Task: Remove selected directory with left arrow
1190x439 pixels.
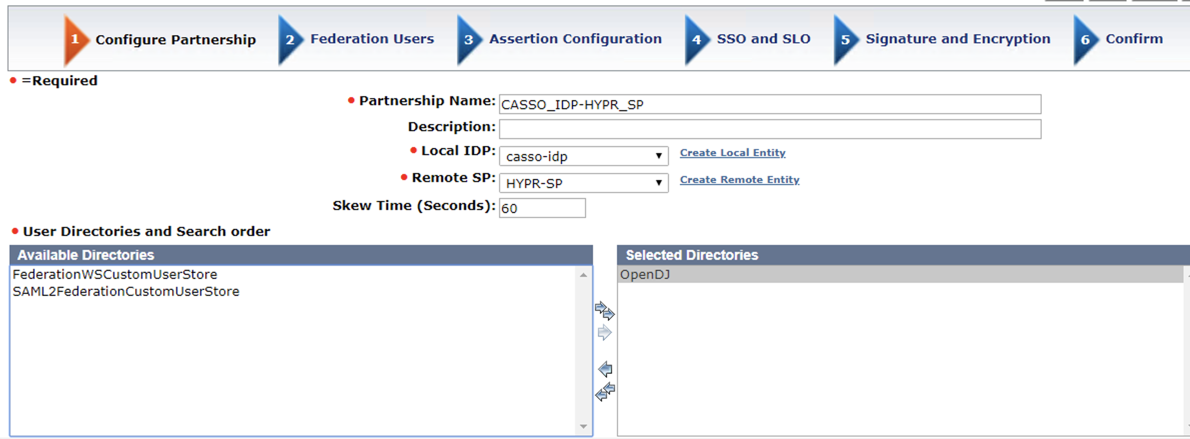Action: 605,370
